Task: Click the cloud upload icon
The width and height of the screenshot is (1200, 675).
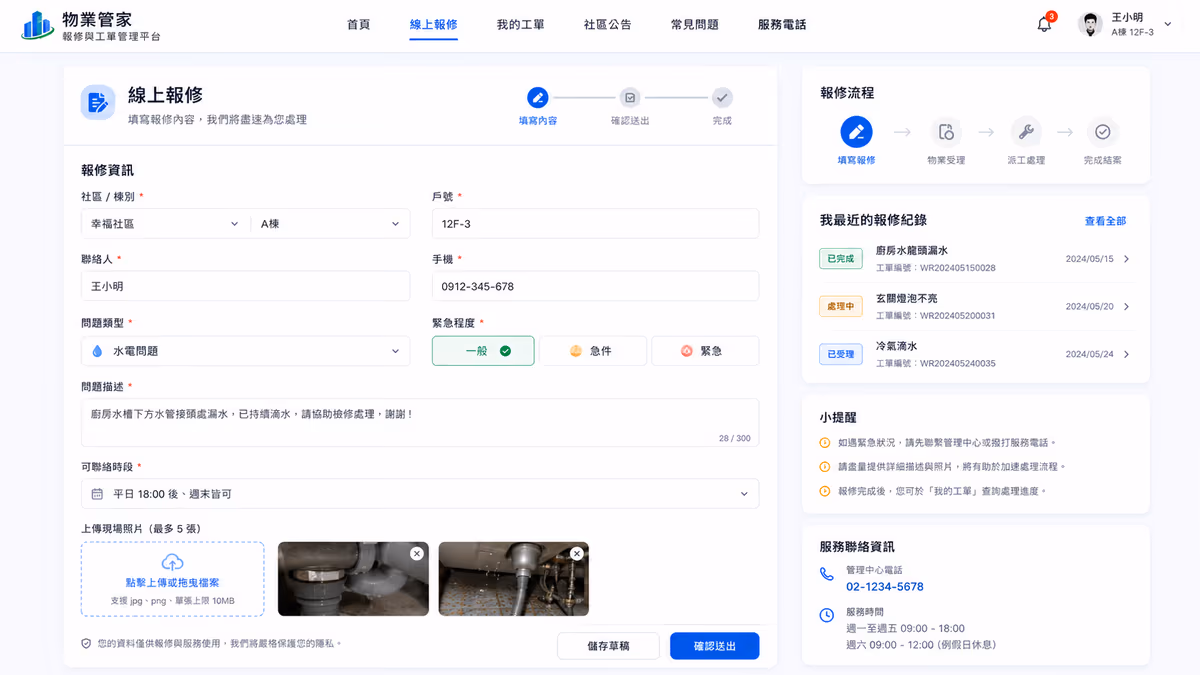Action: (172, 562)
